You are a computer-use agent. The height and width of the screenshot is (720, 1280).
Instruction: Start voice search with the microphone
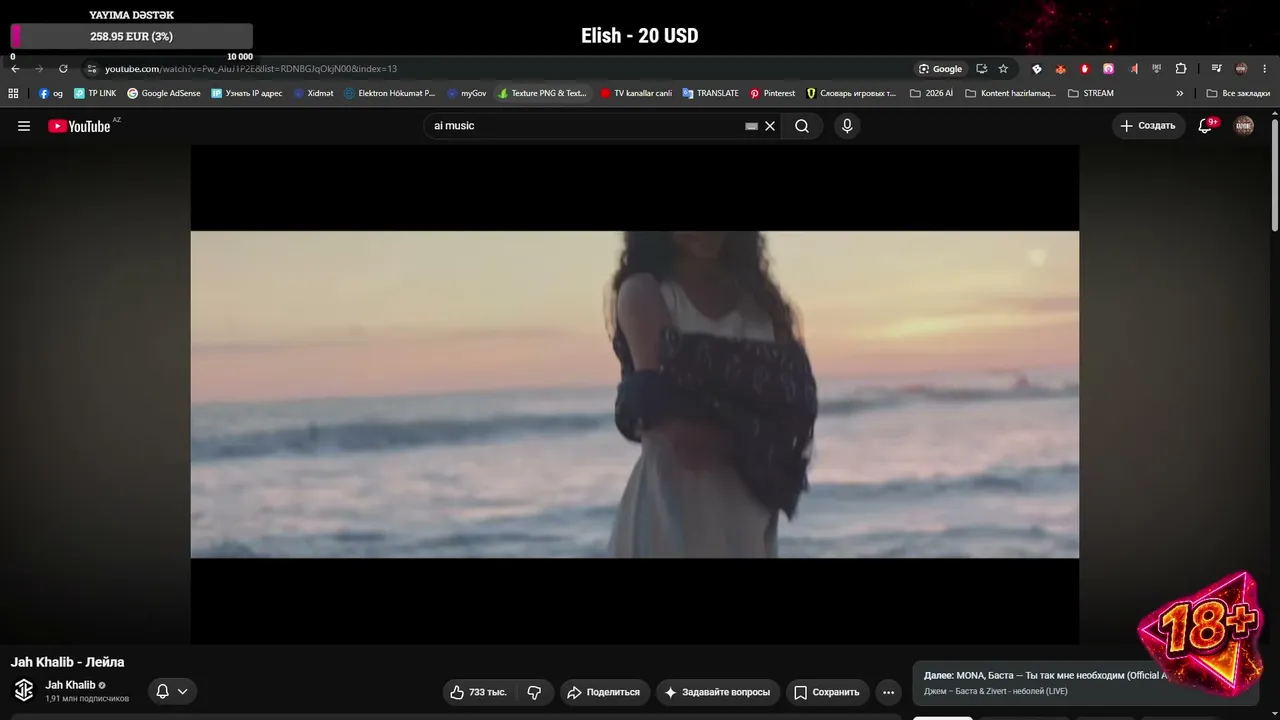coord(847,126)
